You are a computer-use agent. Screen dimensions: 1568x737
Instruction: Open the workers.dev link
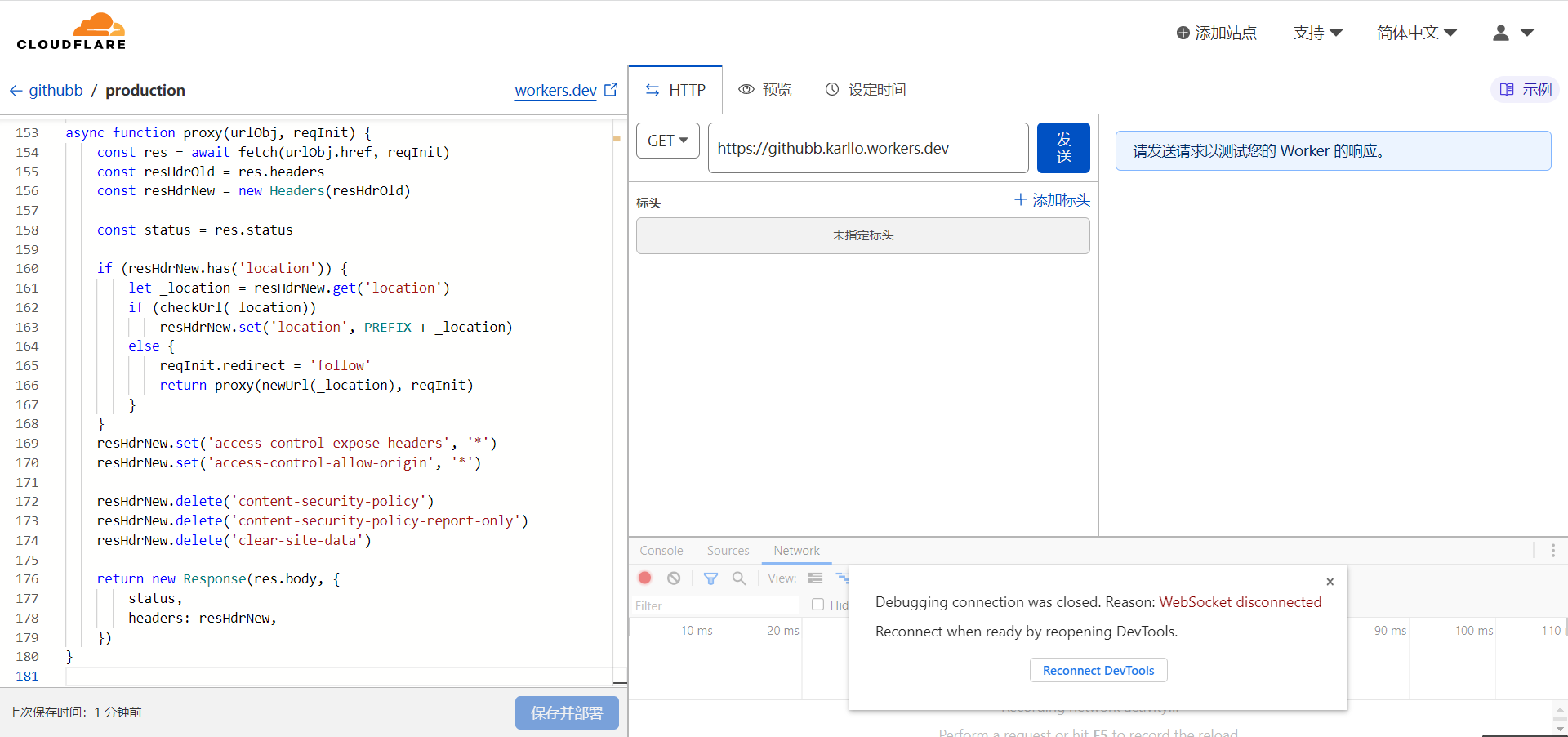566,90
